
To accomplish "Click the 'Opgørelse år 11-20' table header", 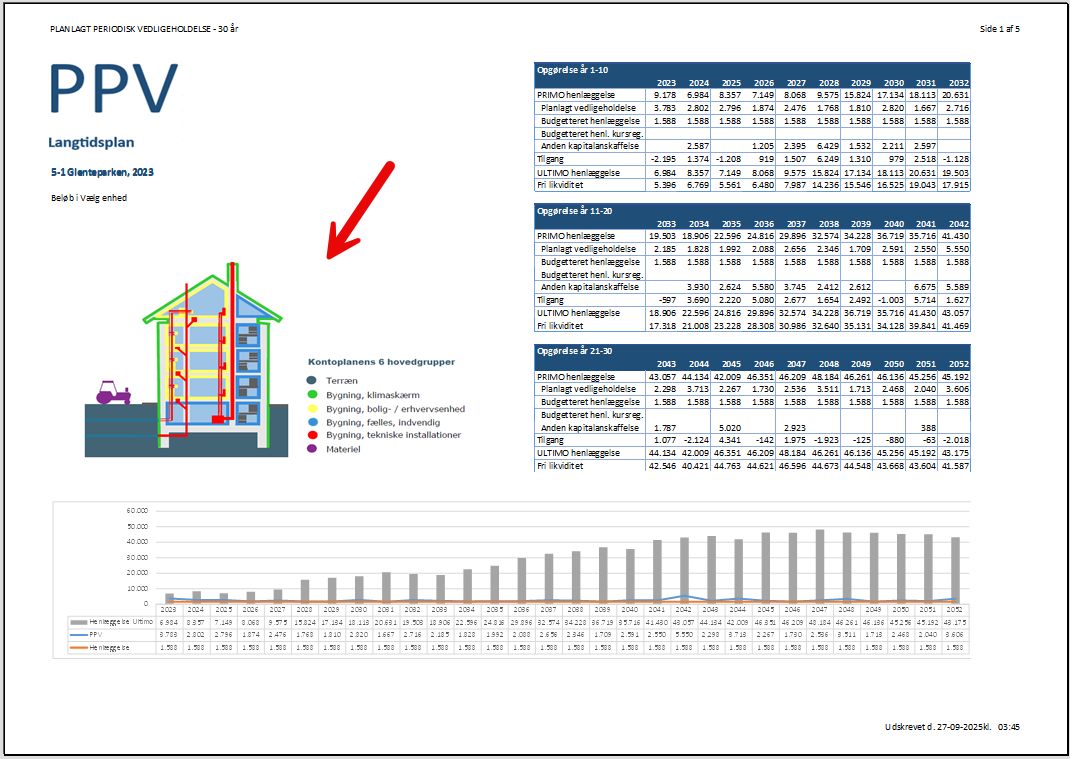I will pos(575,211).
